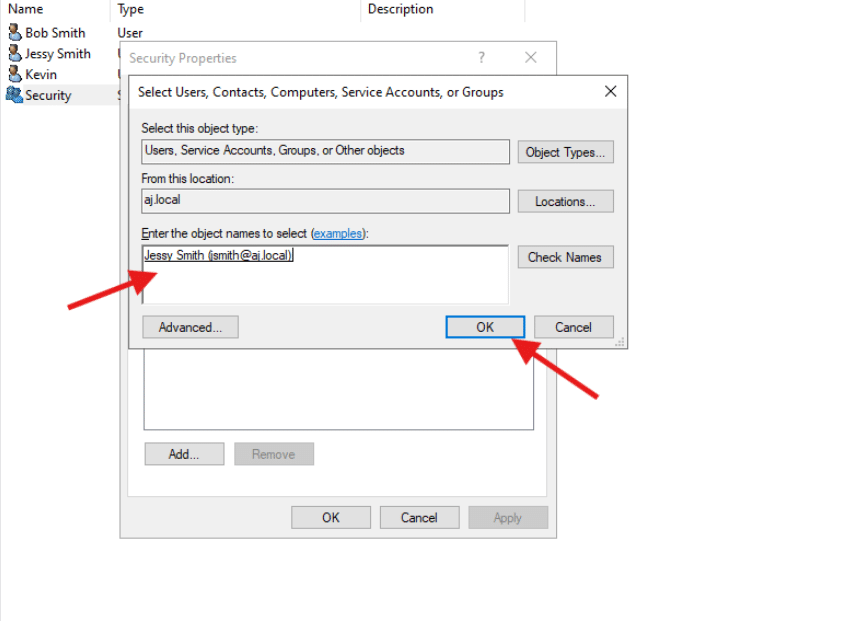The image size is (867, 621).
Task: Click the help question mark button
Action: coord(481,58)
